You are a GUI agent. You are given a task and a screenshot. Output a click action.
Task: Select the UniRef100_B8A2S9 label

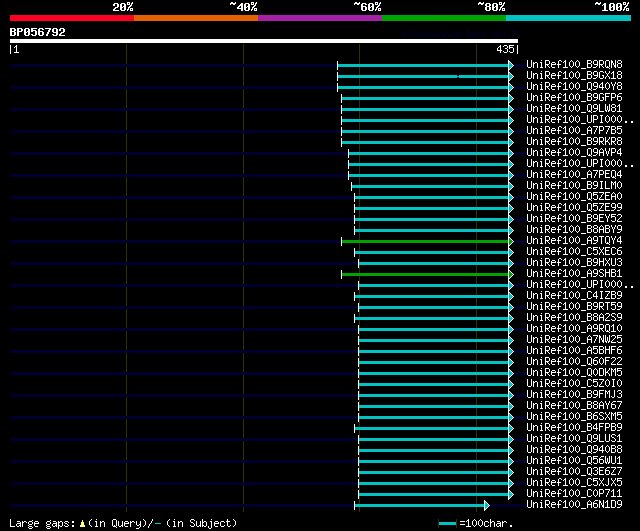(574, 318)
